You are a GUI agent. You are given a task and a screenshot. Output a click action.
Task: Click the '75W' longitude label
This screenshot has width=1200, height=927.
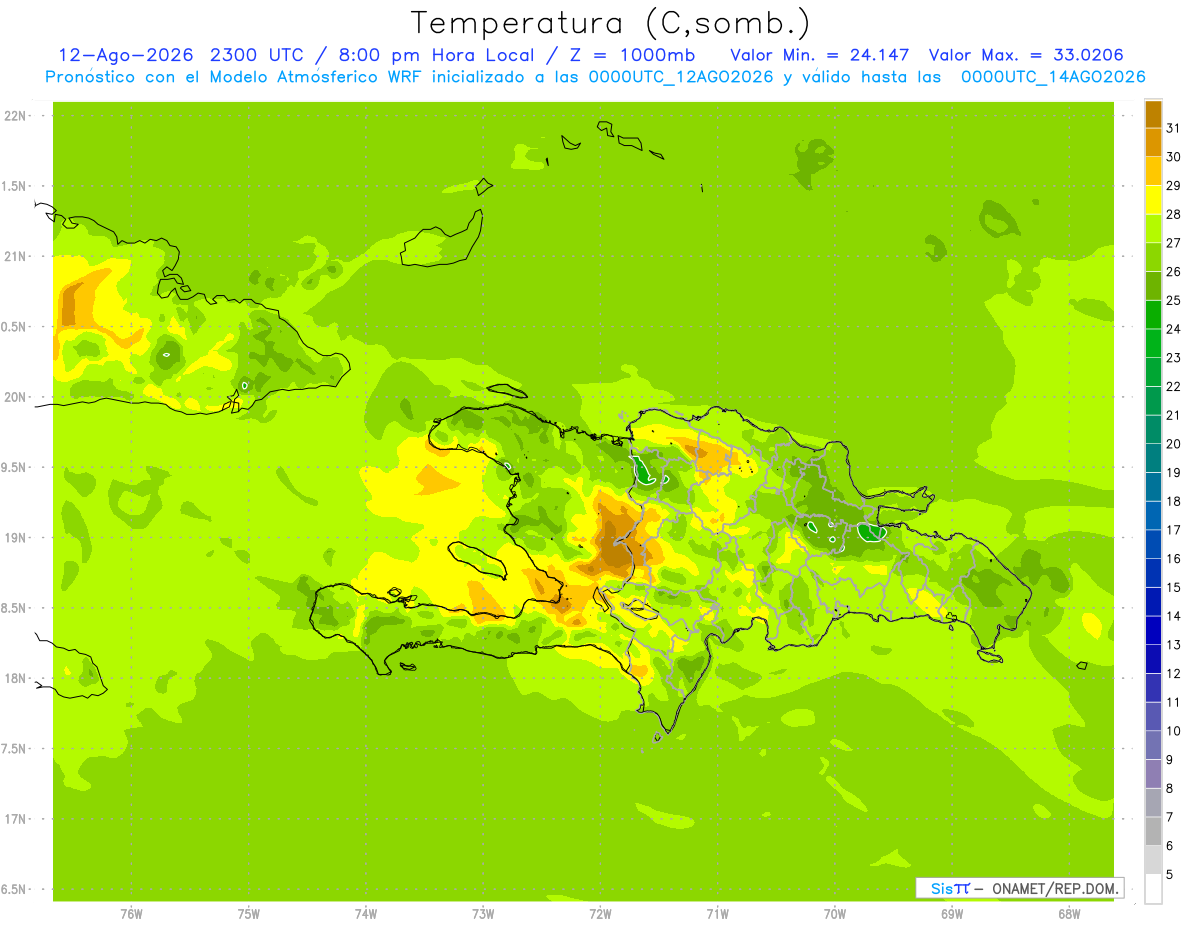click(248, 914)
